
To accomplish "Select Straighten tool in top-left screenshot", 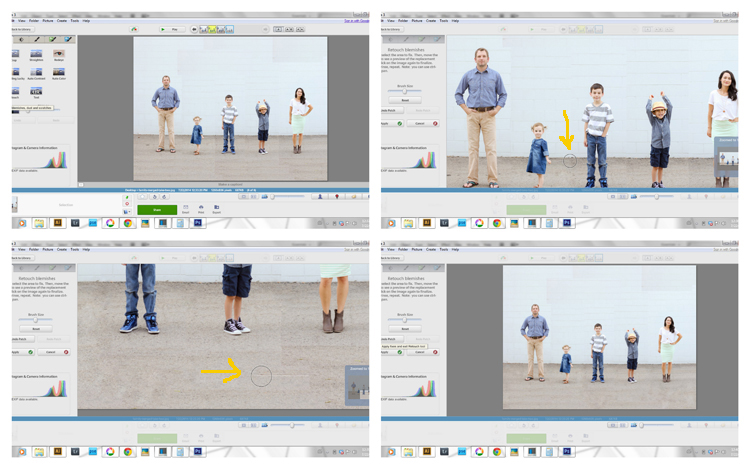I will pos(36,54).
